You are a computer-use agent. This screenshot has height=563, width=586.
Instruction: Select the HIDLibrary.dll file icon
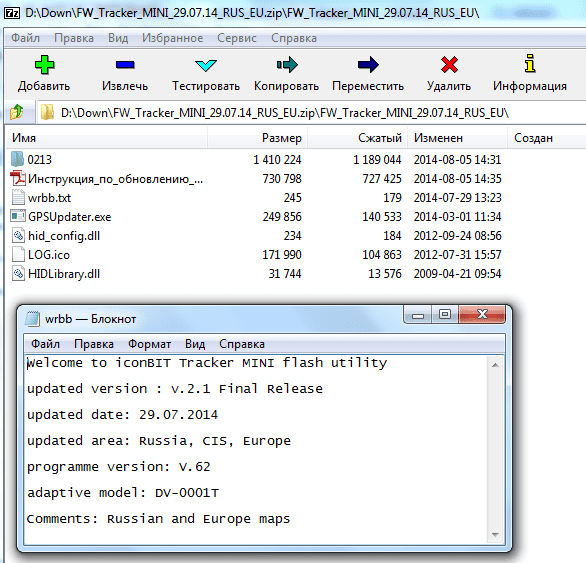point(18,274)
